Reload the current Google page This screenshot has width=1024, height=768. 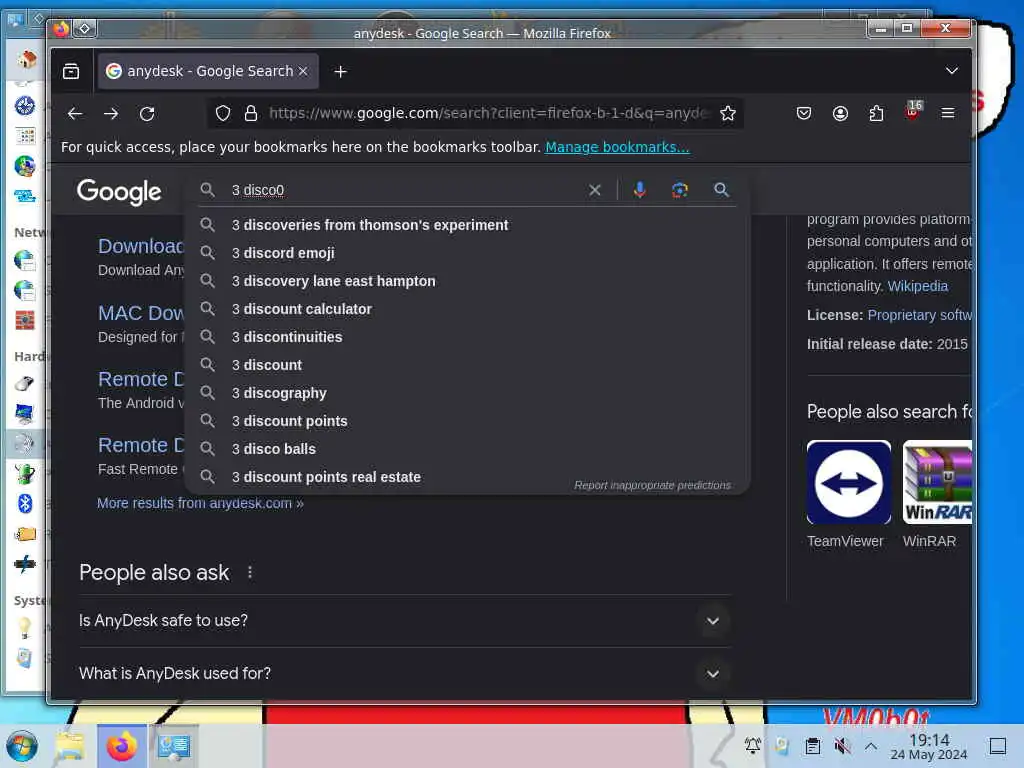(x=148, y=114)
